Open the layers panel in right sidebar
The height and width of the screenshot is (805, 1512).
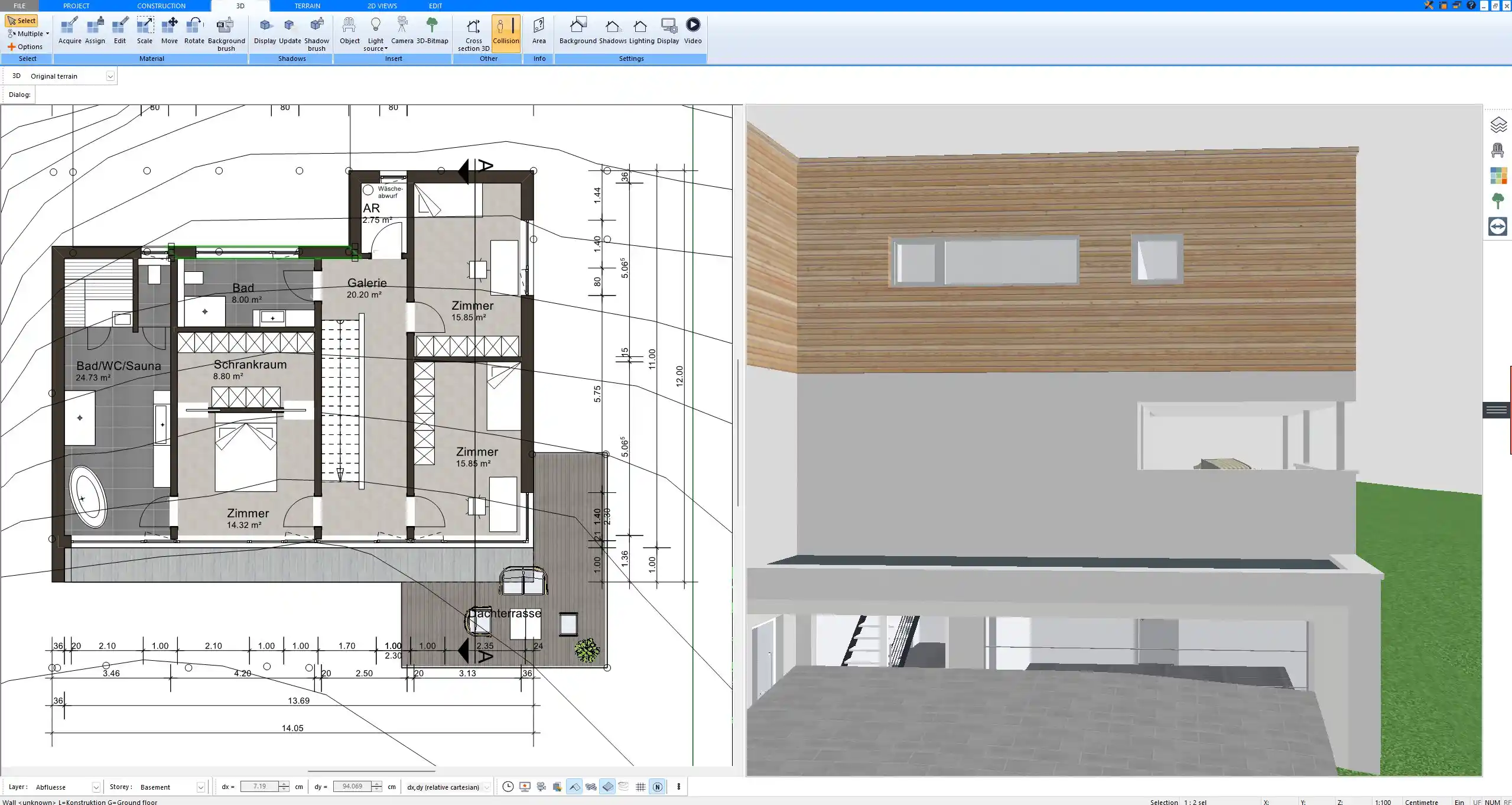pos(1498,125)
